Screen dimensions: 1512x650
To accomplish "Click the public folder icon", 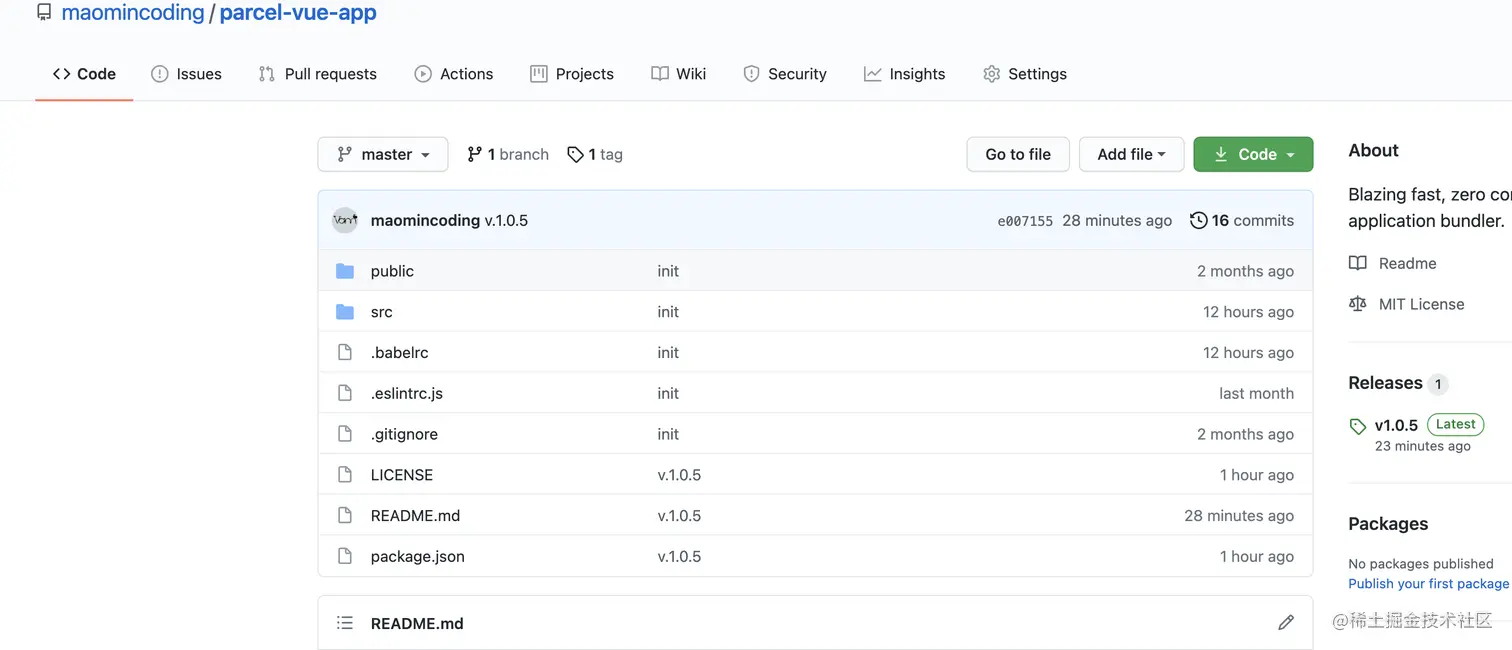I will [x=345, y=271].
